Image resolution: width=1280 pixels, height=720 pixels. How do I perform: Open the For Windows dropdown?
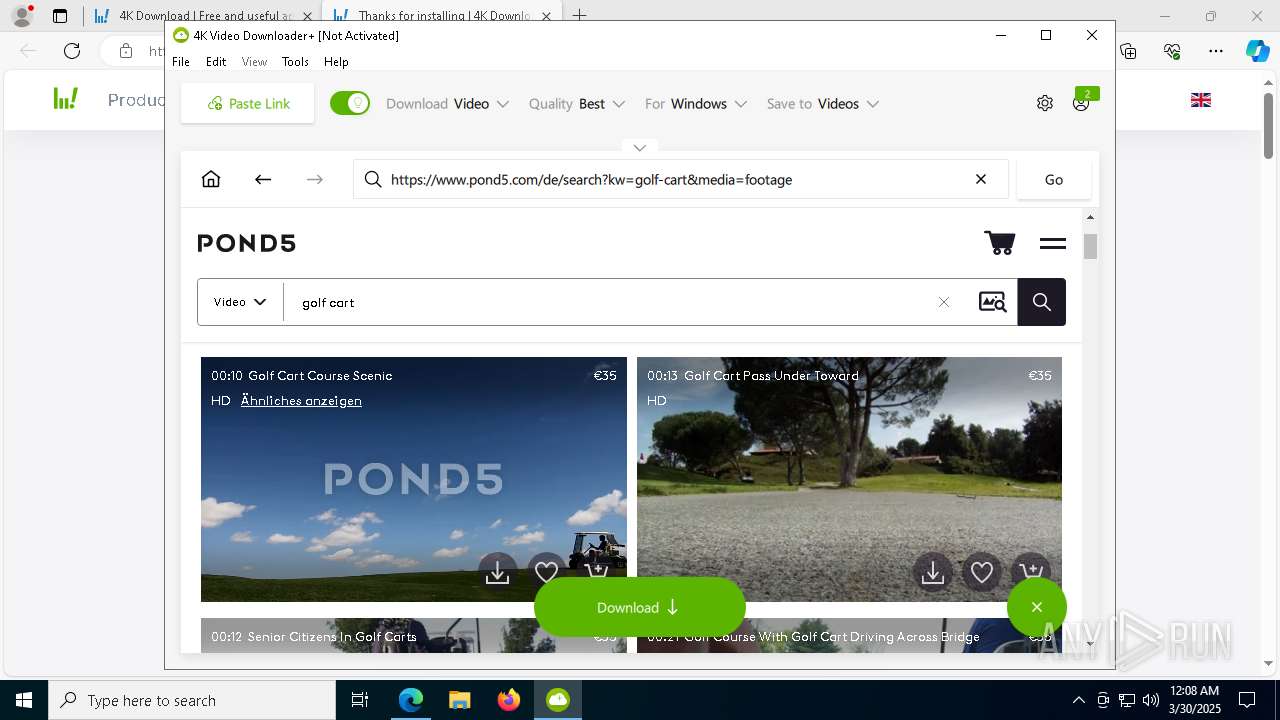point(696,104)
